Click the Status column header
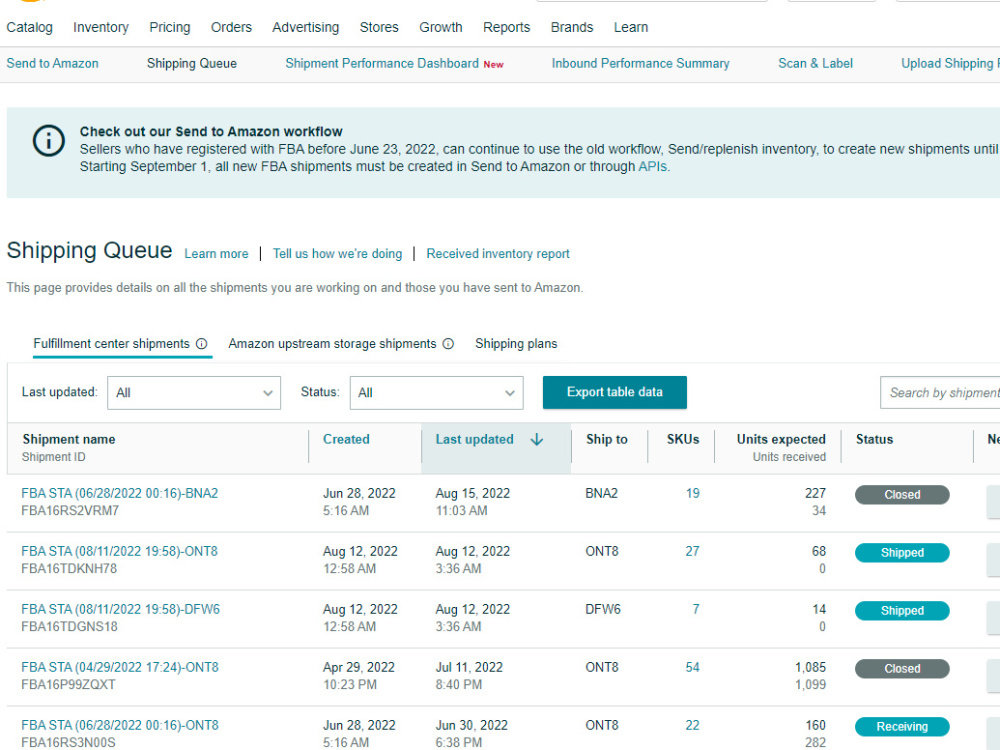 874,439
